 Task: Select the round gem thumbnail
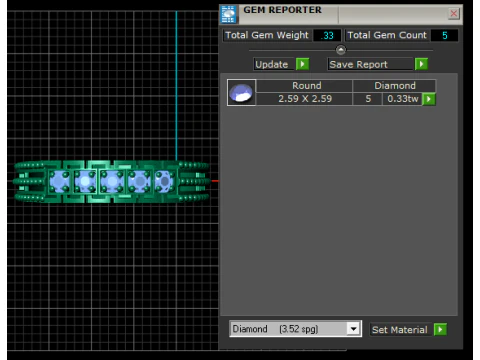(241, 92)
